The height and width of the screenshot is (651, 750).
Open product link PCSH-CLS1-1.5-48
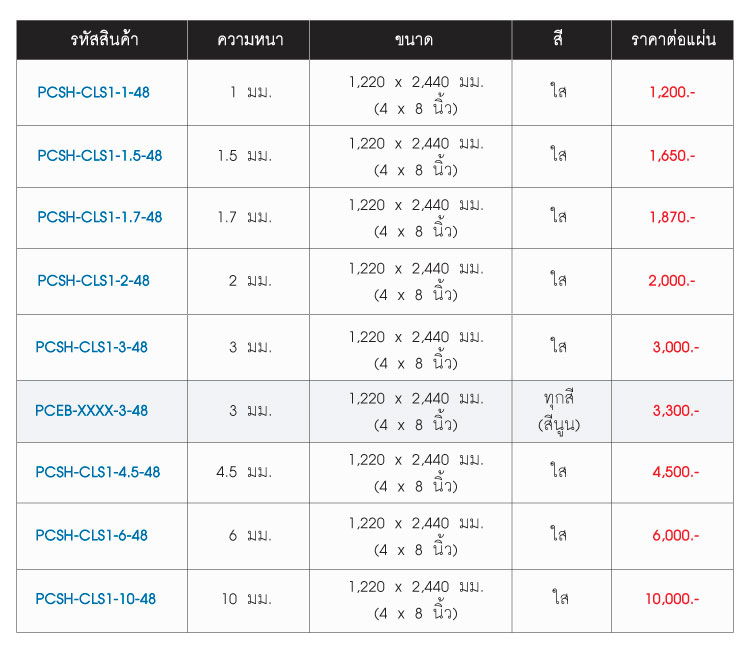[99, 155]
